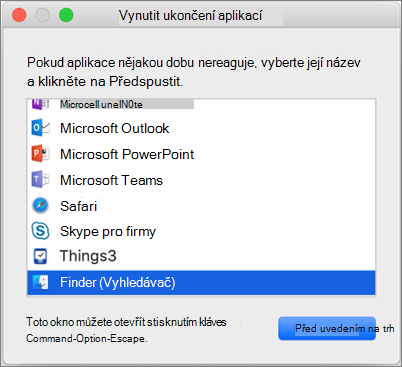Select Microsoft Teams in the list
The width and height of the screenshot is (402, 367).
pyautogui.click(x=201, y=180)
